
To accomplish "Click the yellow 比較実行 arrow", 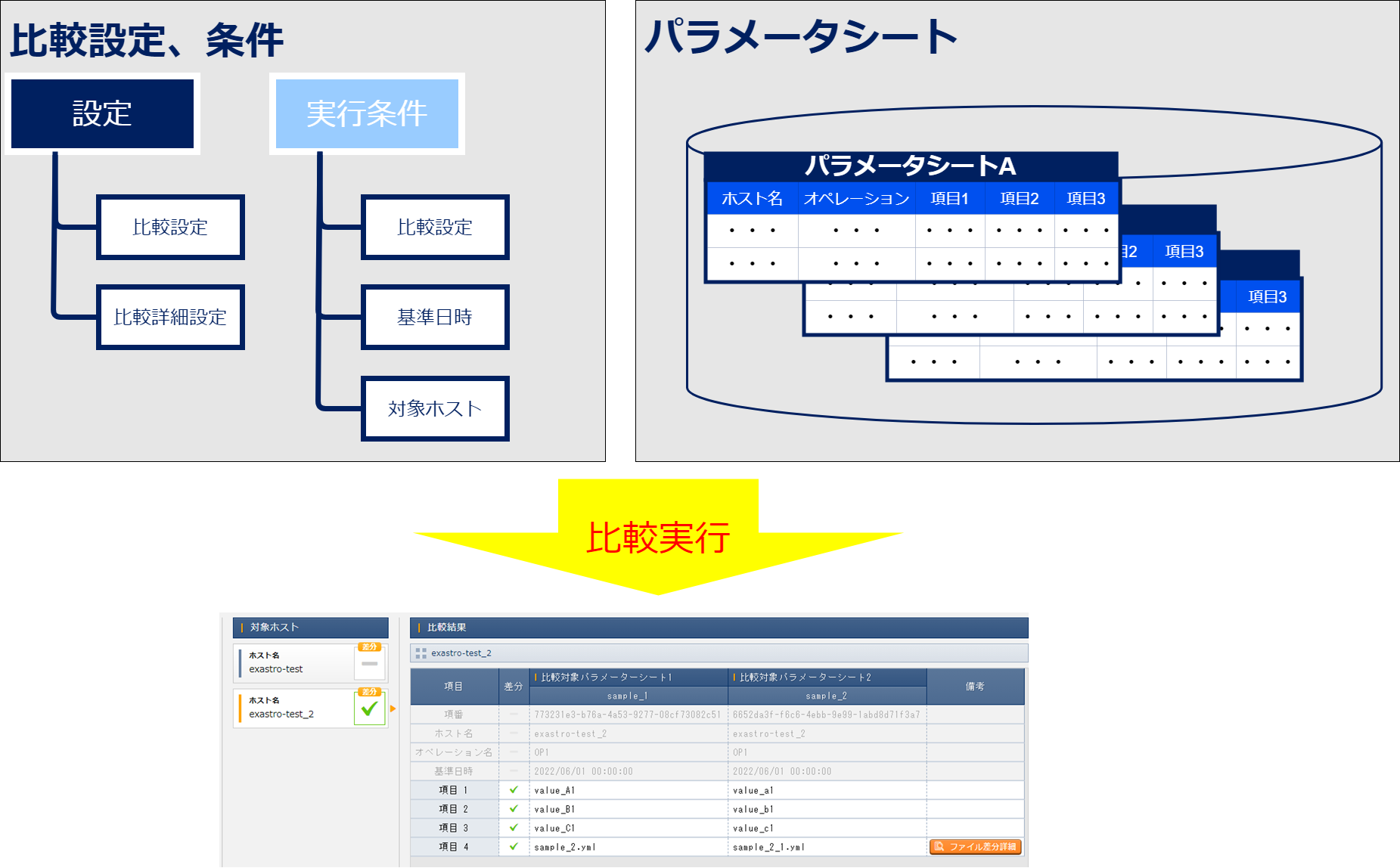I will 657,538.
